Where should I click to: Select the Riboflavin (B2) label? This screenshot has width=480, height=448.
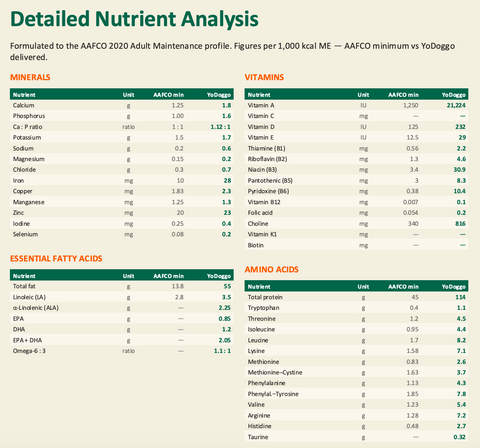pyautogui.click(x=267, y=159)
